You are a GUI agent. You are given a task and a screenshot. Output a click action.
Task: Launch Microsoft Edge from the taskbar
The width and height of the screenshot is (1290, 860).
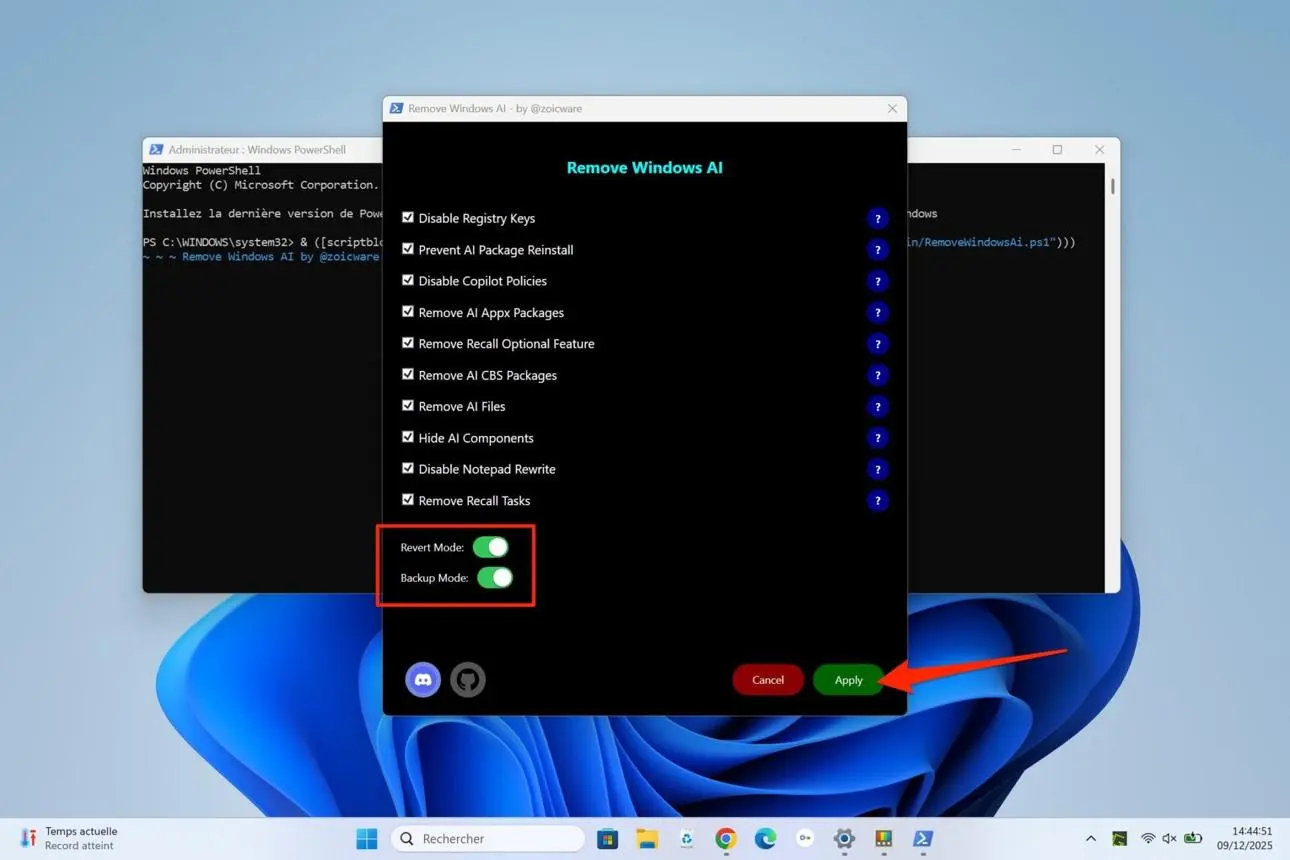[765, 839]
